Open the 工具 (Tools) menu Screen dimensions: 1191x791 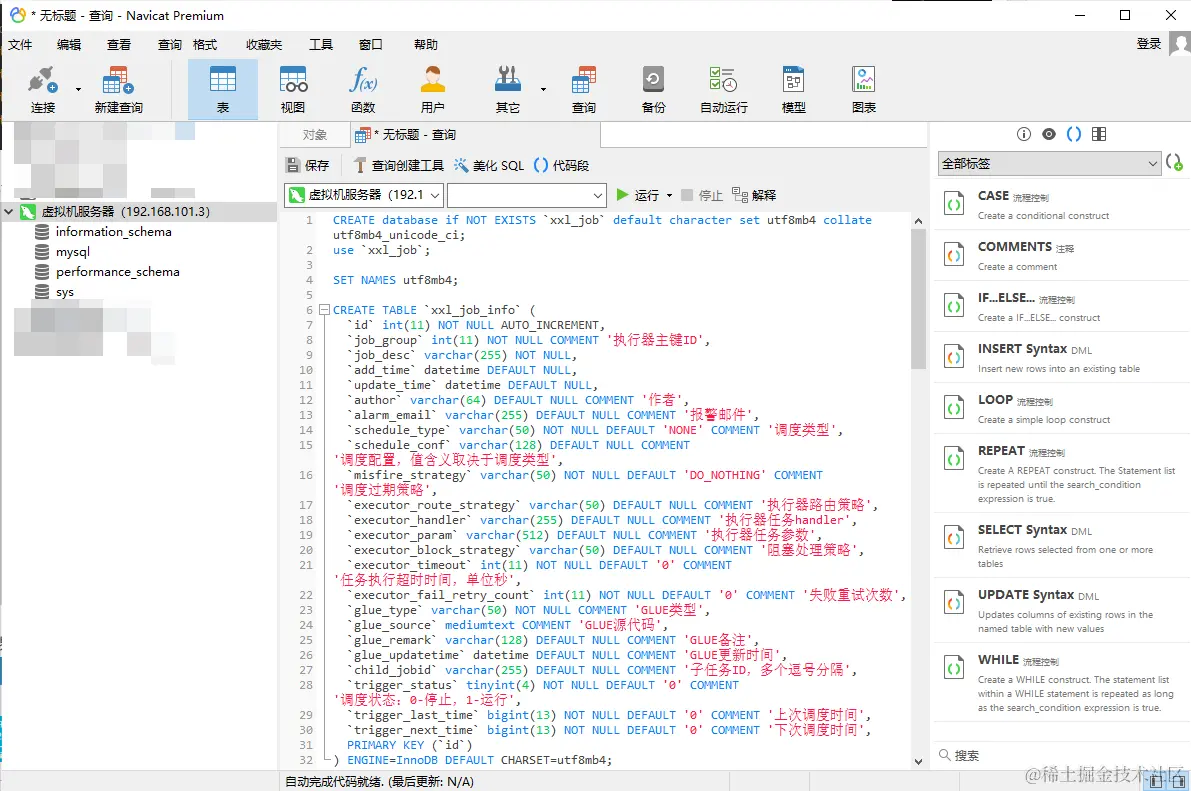click(321, 45)
